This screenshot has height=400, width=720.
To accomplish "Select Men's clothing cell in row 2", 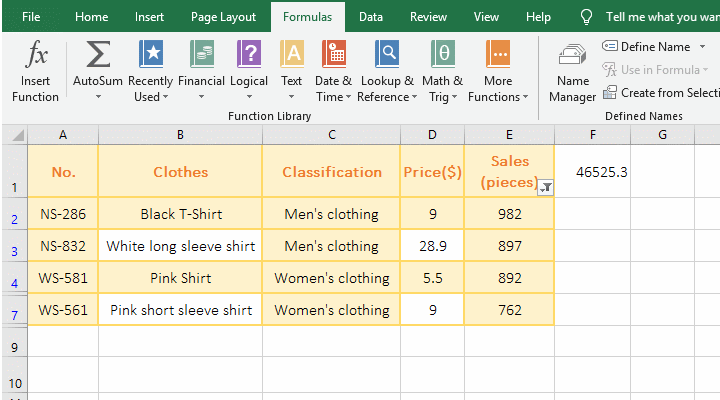I will [x=332, y=214].
